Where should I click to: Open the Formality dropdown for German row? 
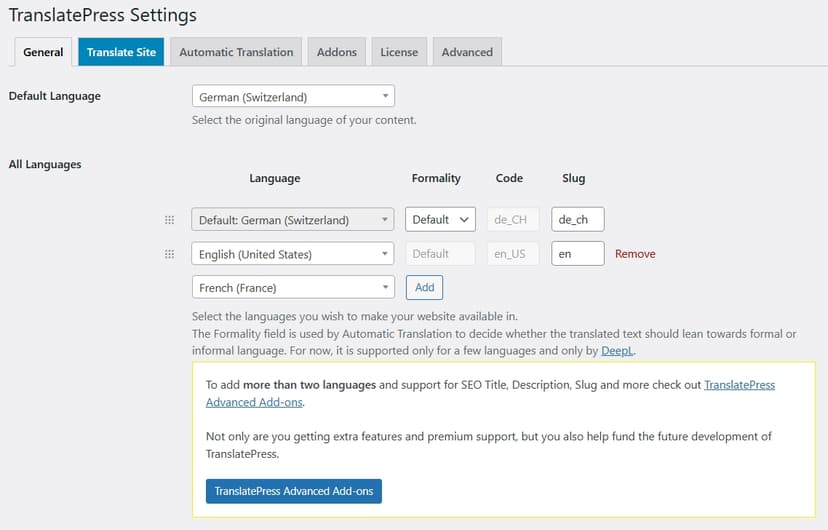coord(440,219)
